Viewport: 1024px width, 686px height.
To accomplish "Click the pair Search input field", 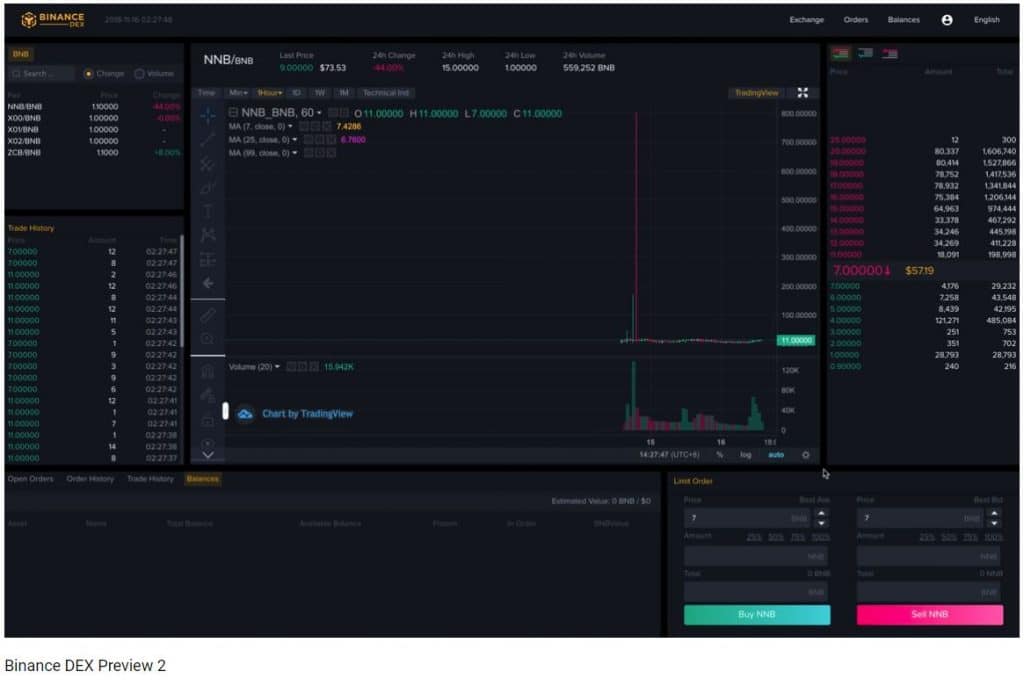I will tap(42, 73).
